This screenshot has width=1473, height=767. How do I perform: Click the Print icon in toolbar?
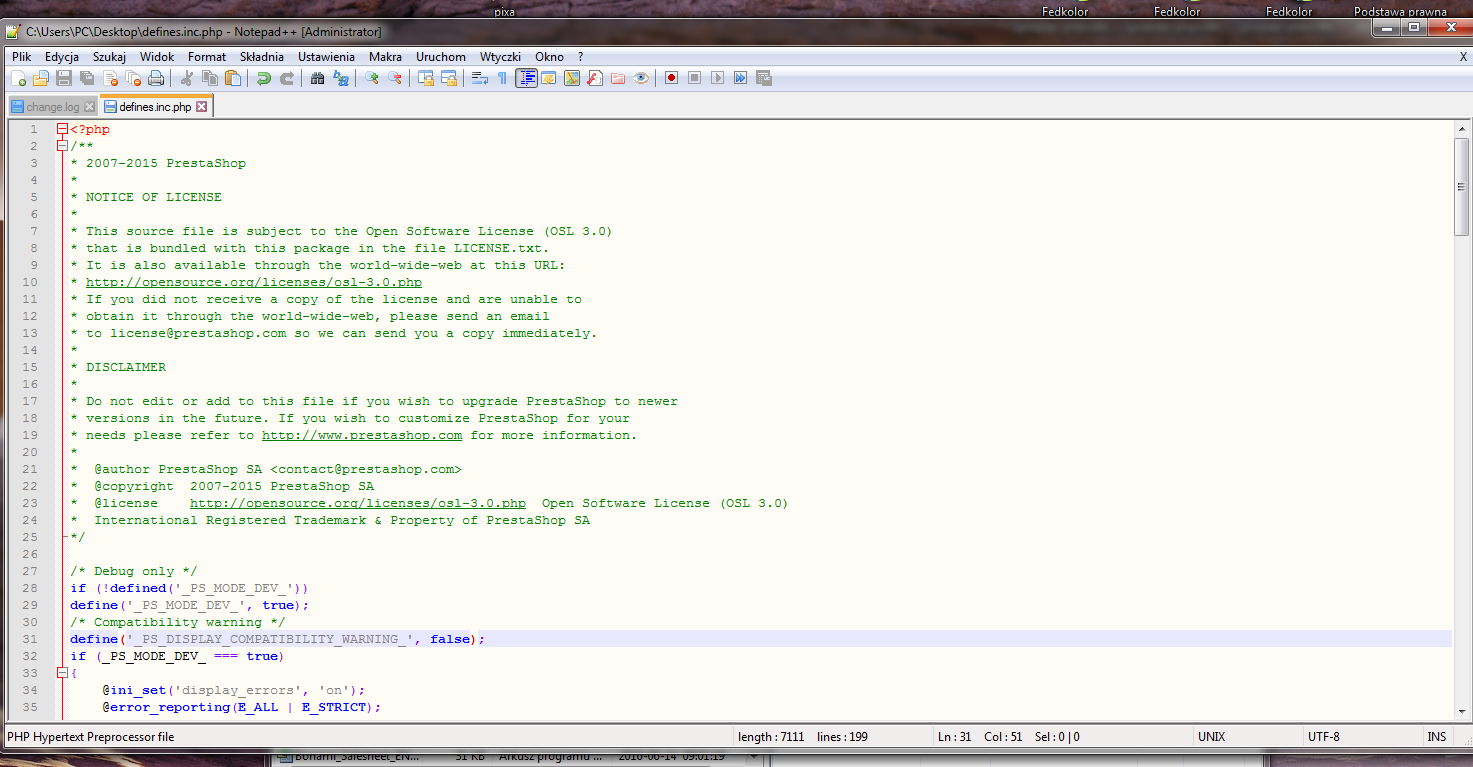point(156,78)
